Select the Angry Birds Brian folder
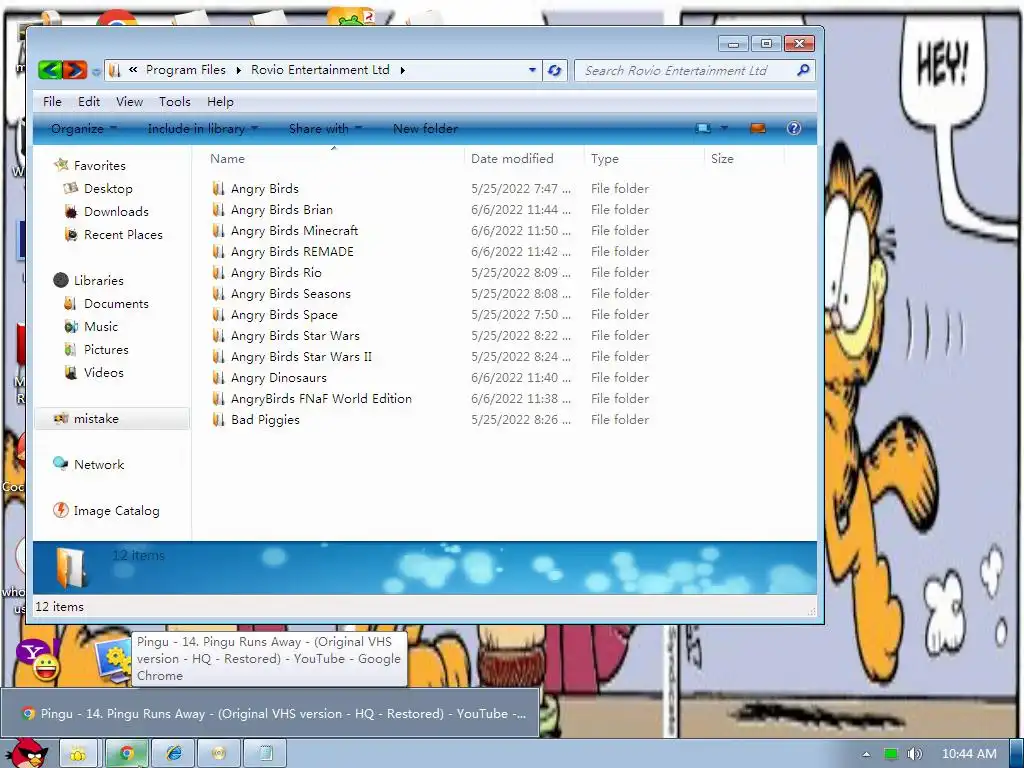1024x768 pixels. point(281,210)
